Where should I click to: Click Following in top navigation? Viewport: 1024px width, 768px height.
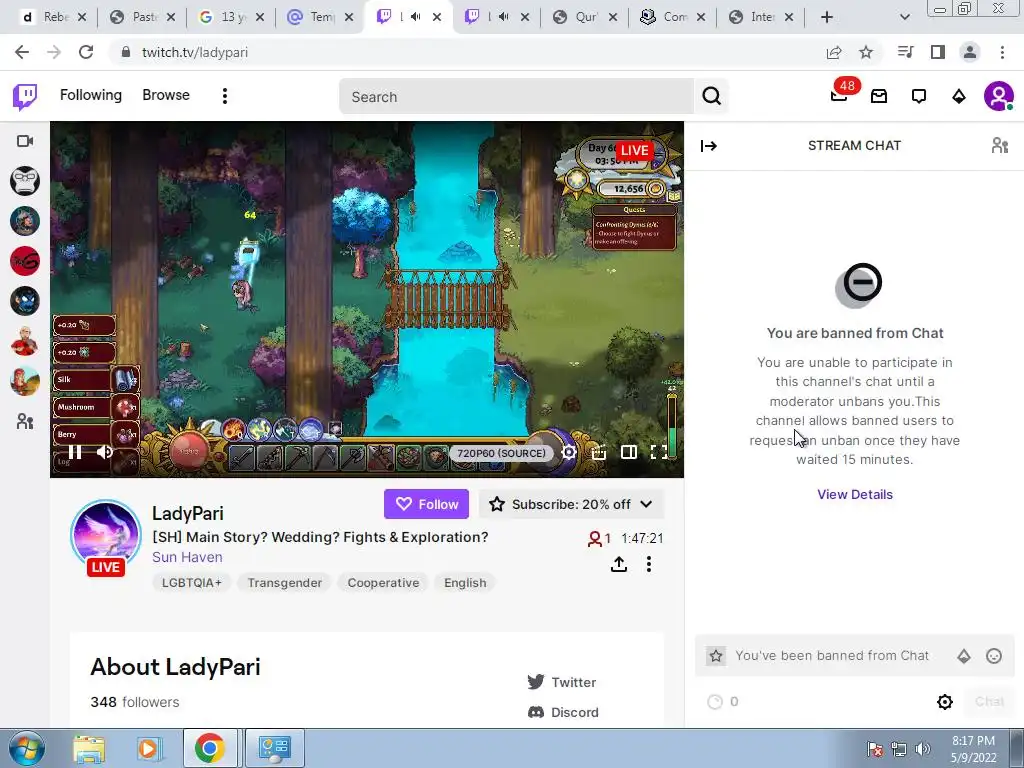click(91, 95)
